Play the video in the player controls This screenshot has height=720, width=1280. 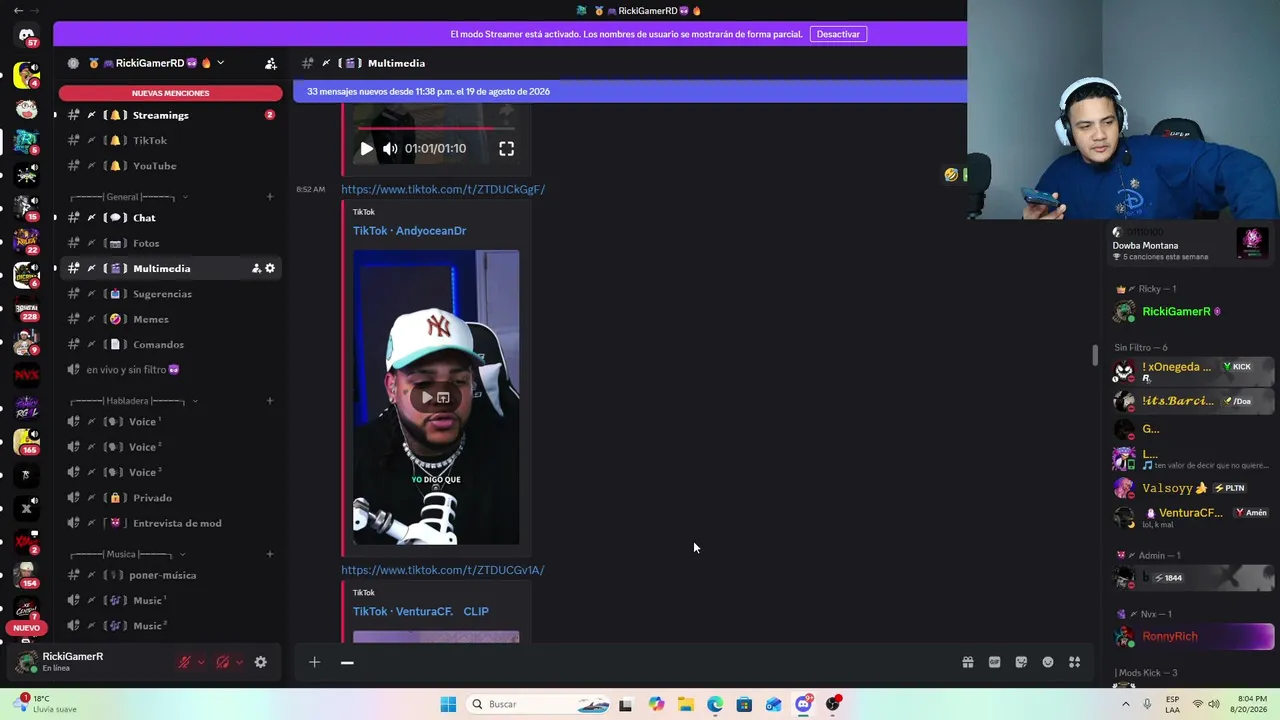point(366,149)
